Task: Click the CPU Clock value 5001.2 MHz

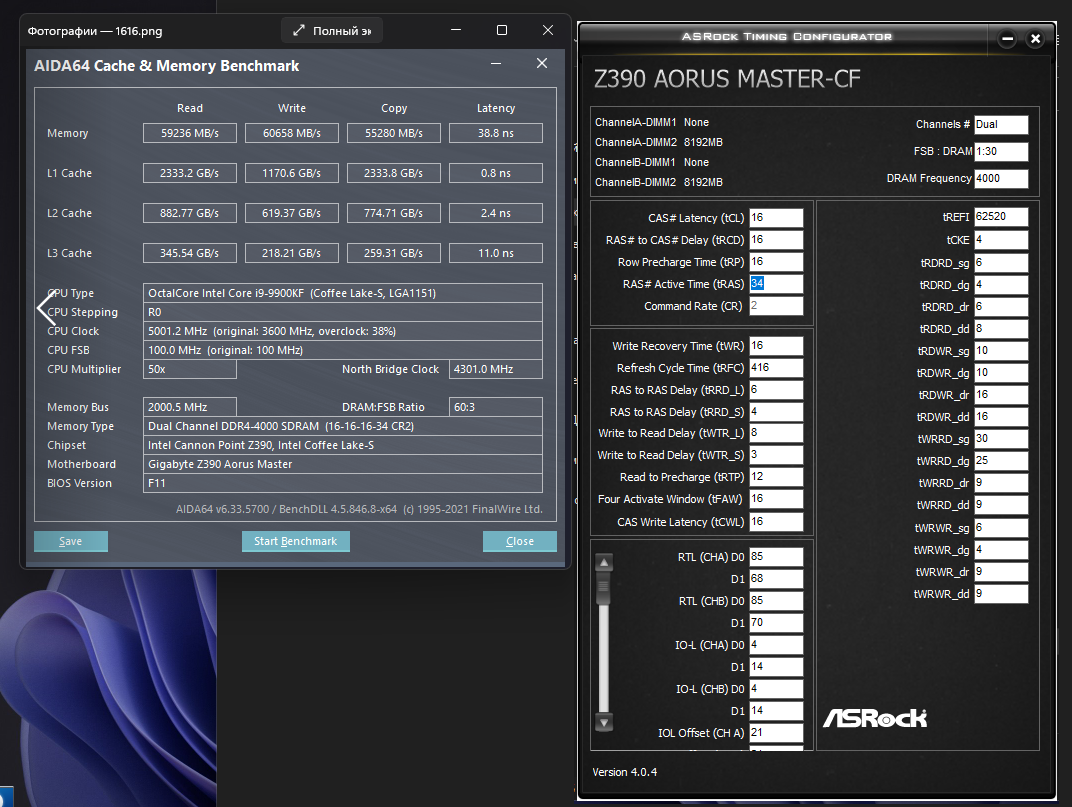Action: click(343, 331)
